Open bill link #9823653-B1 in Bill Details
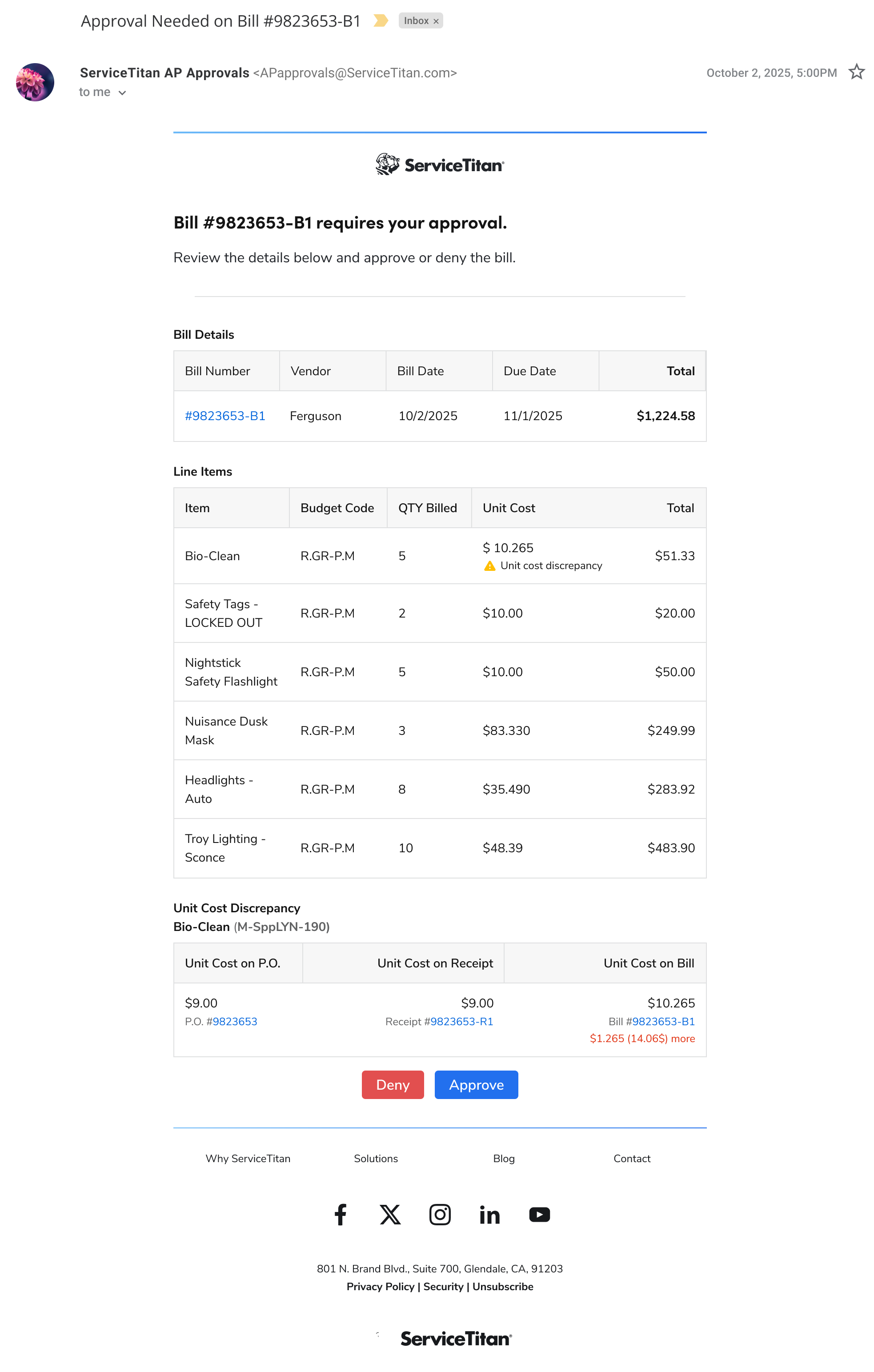The width and height of the screenshot is (874, 1372). click(225, 416)
